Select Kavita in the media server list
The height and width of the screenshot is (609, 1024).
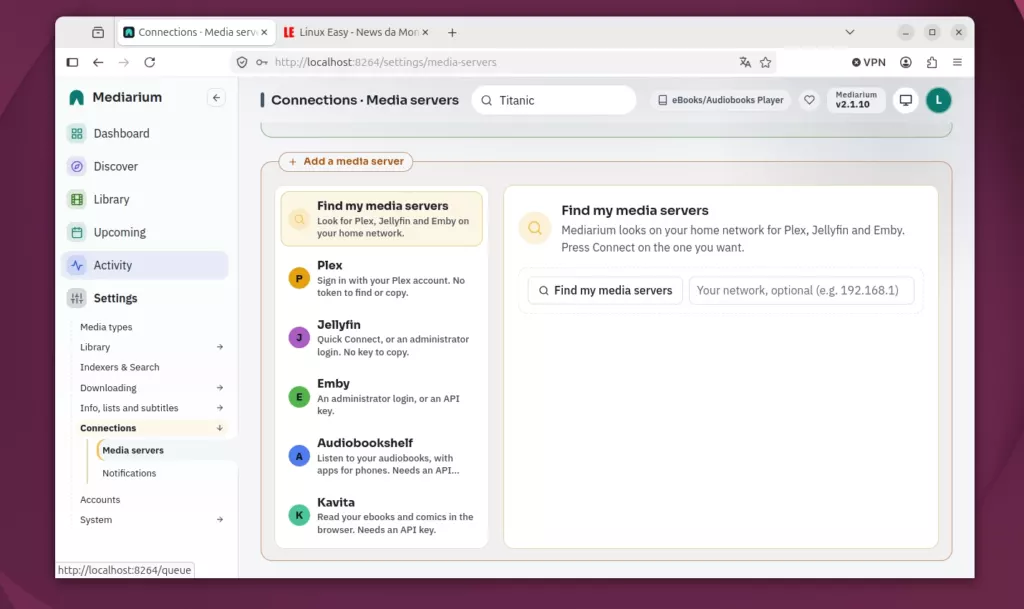pos(381,516)
